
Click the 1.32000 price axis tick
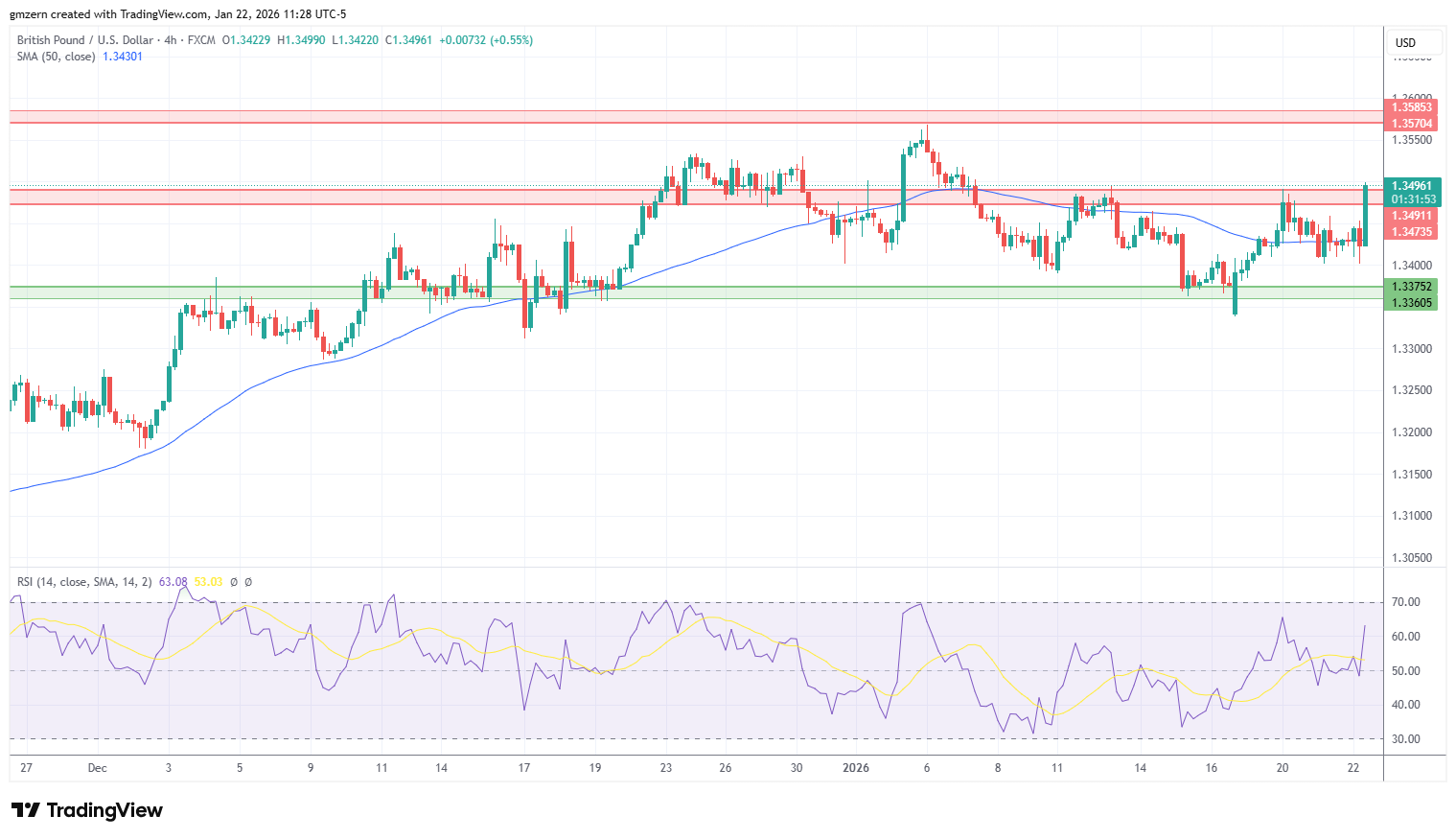(1412, 432)
